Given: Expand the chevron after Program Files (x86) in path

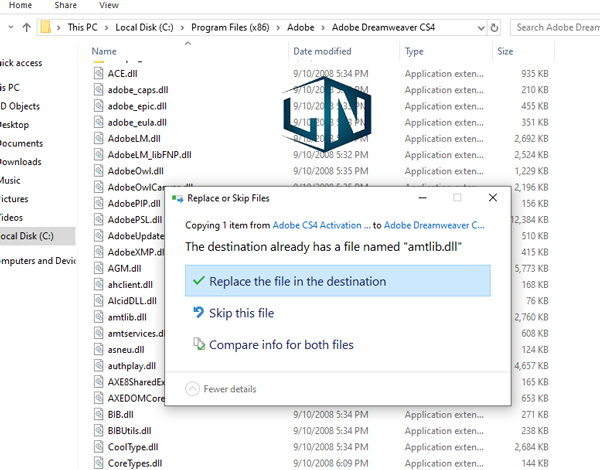Looking at the screenshot, I should [x=278, y=28].
